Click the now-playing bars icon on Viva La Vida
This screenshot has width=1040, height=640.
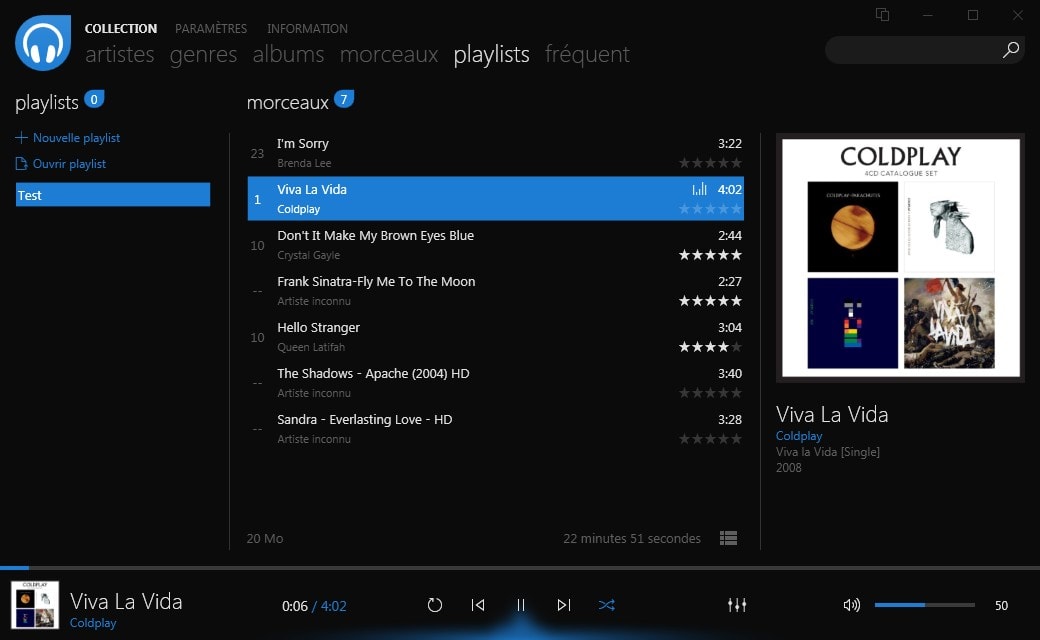(699, 189)
